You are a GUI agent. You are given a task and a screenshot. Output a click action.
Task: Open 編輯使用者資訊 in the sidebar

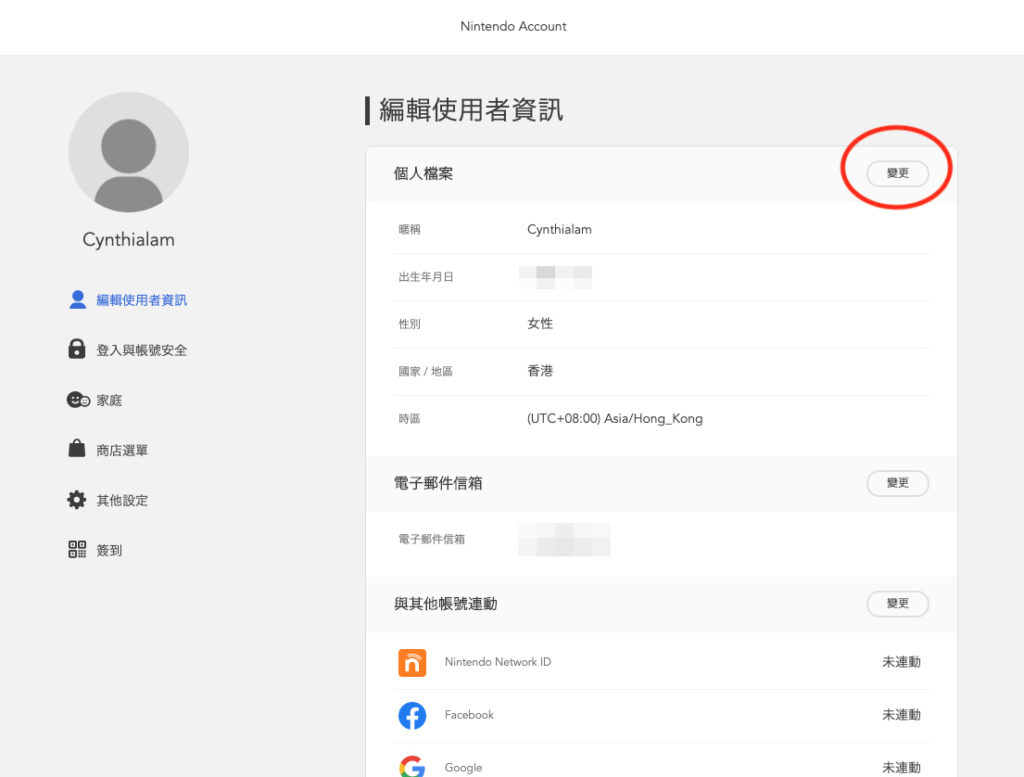[x=142, y=300]
